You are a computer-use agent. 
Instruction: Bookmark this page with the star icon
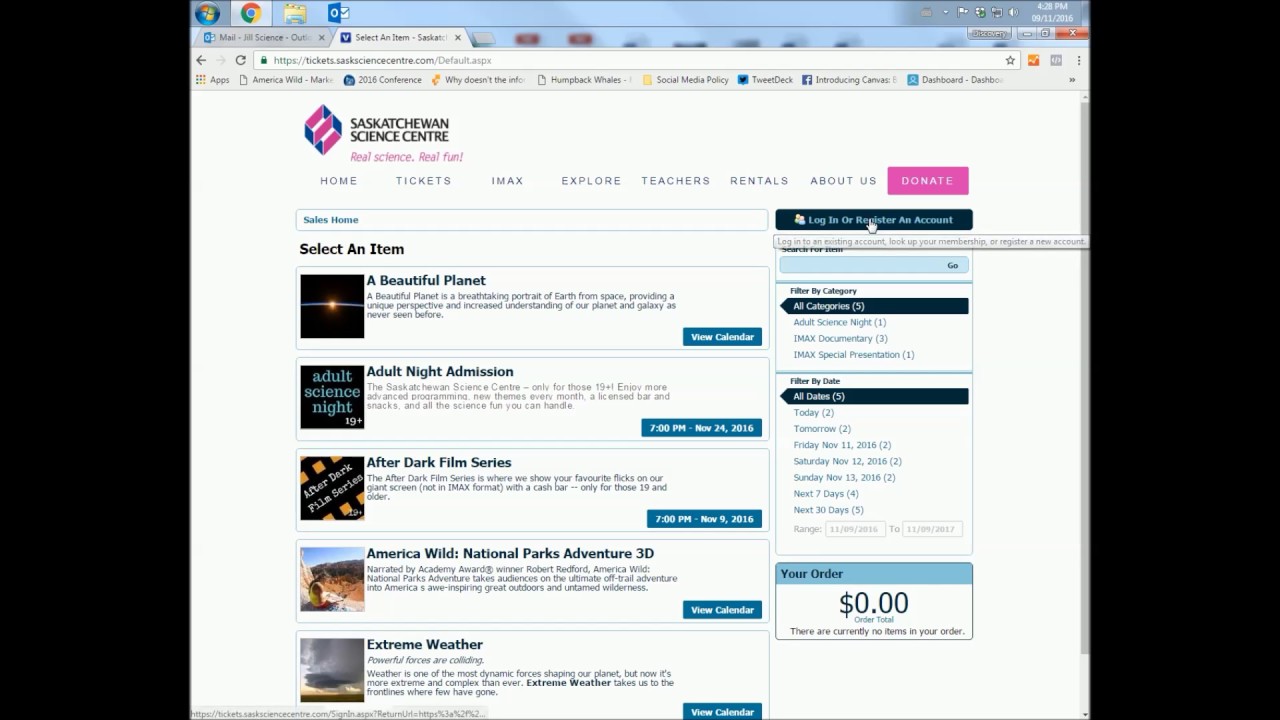click(1010, 60)
